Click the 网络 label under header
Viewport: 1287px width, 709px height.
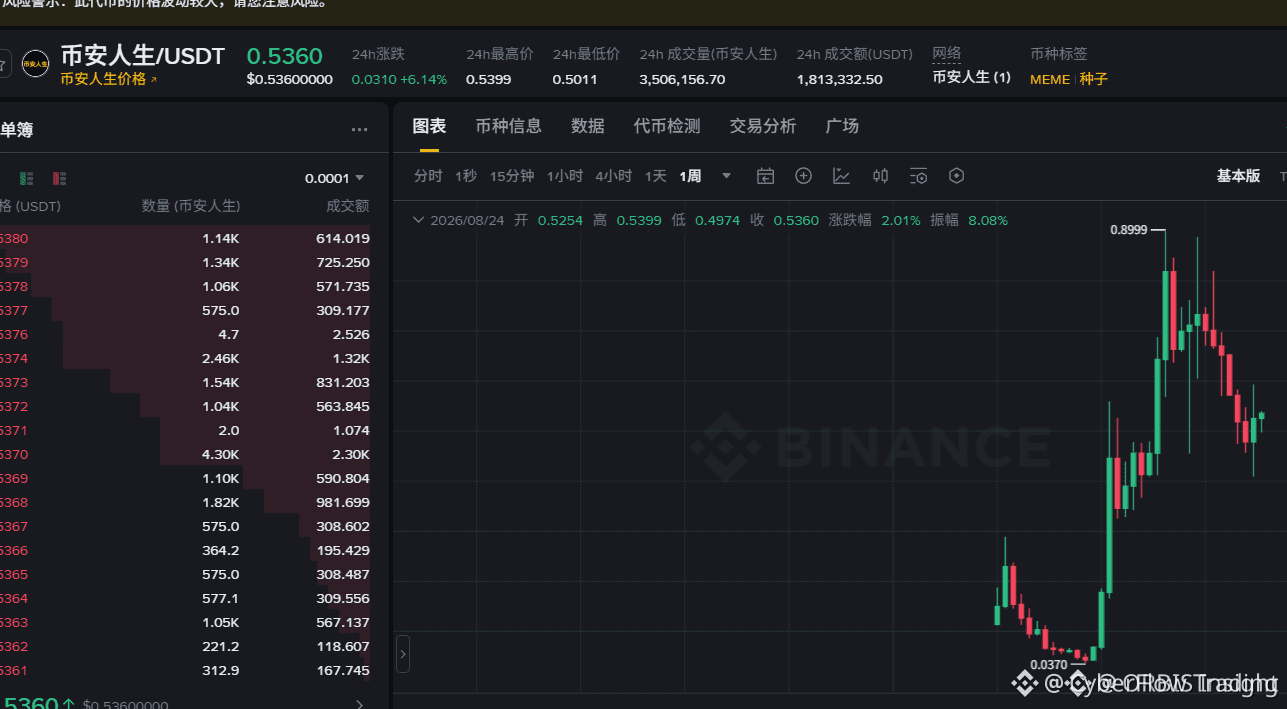(x=946, y=54)
